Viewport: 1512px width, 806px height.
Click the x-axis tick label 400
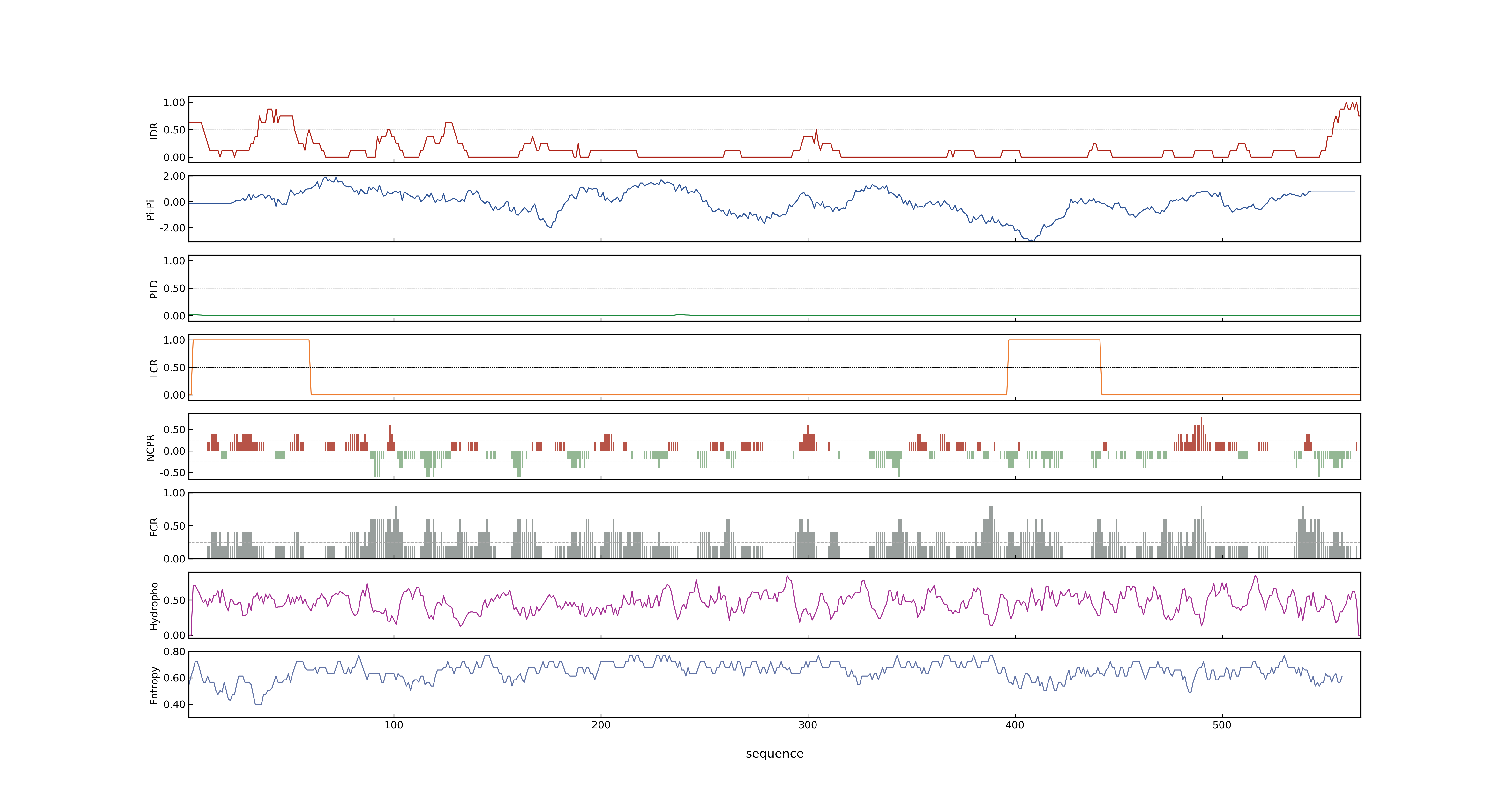pyautogui.click(x=1015, y=725)
